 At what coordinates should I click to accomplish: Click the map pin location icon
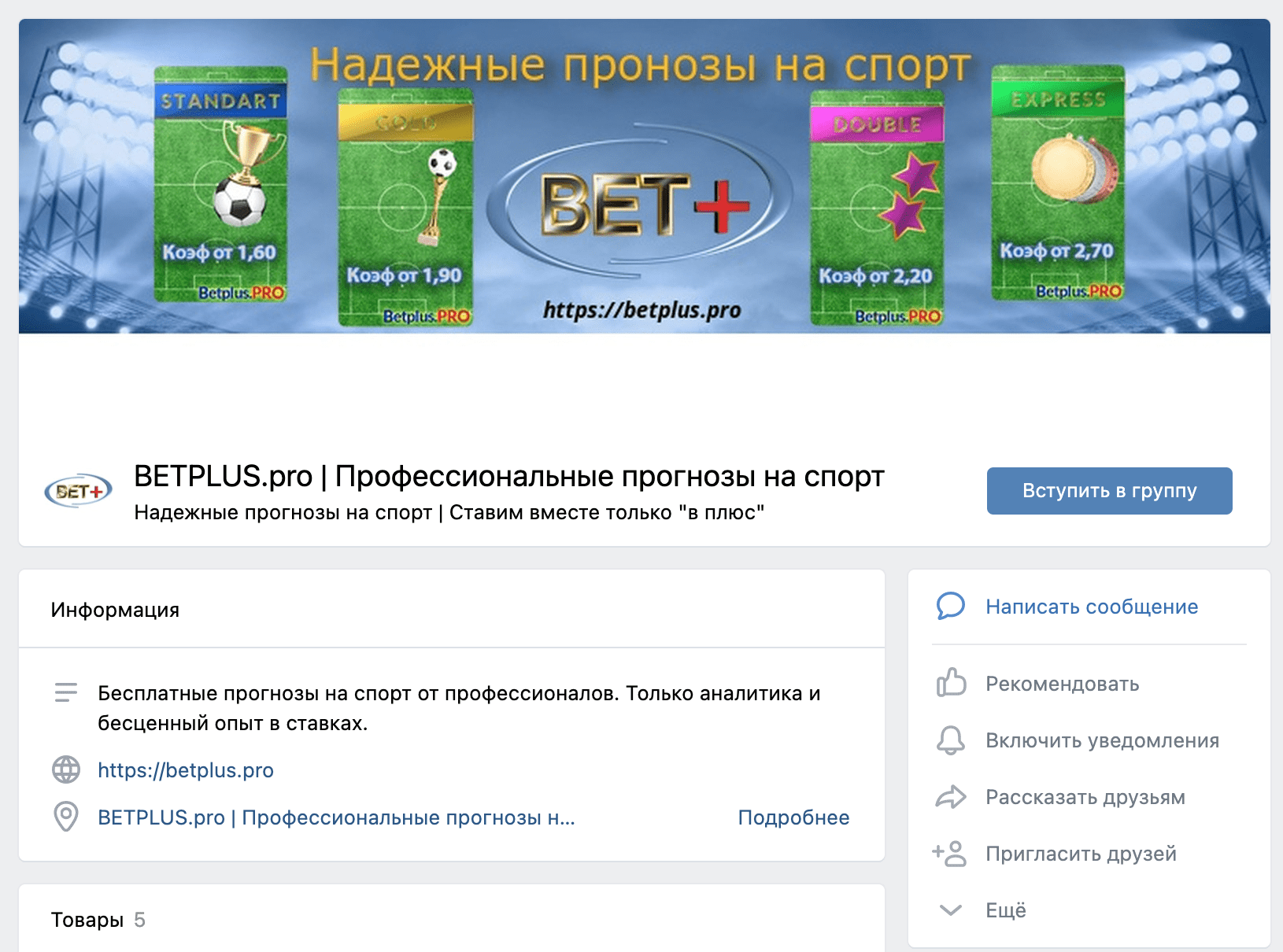click(66, 817)
